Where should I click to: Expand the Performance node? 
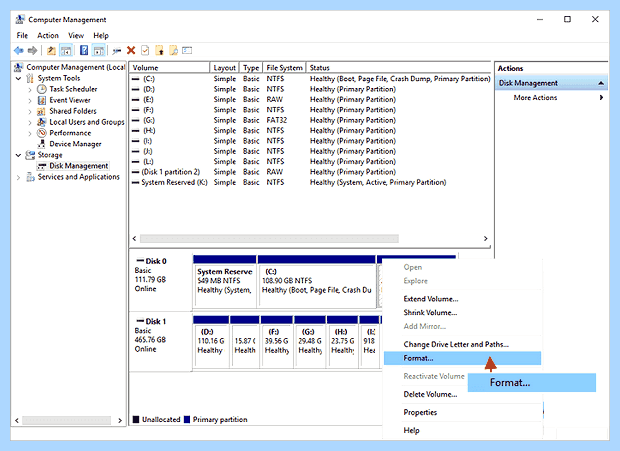[30, 133]
